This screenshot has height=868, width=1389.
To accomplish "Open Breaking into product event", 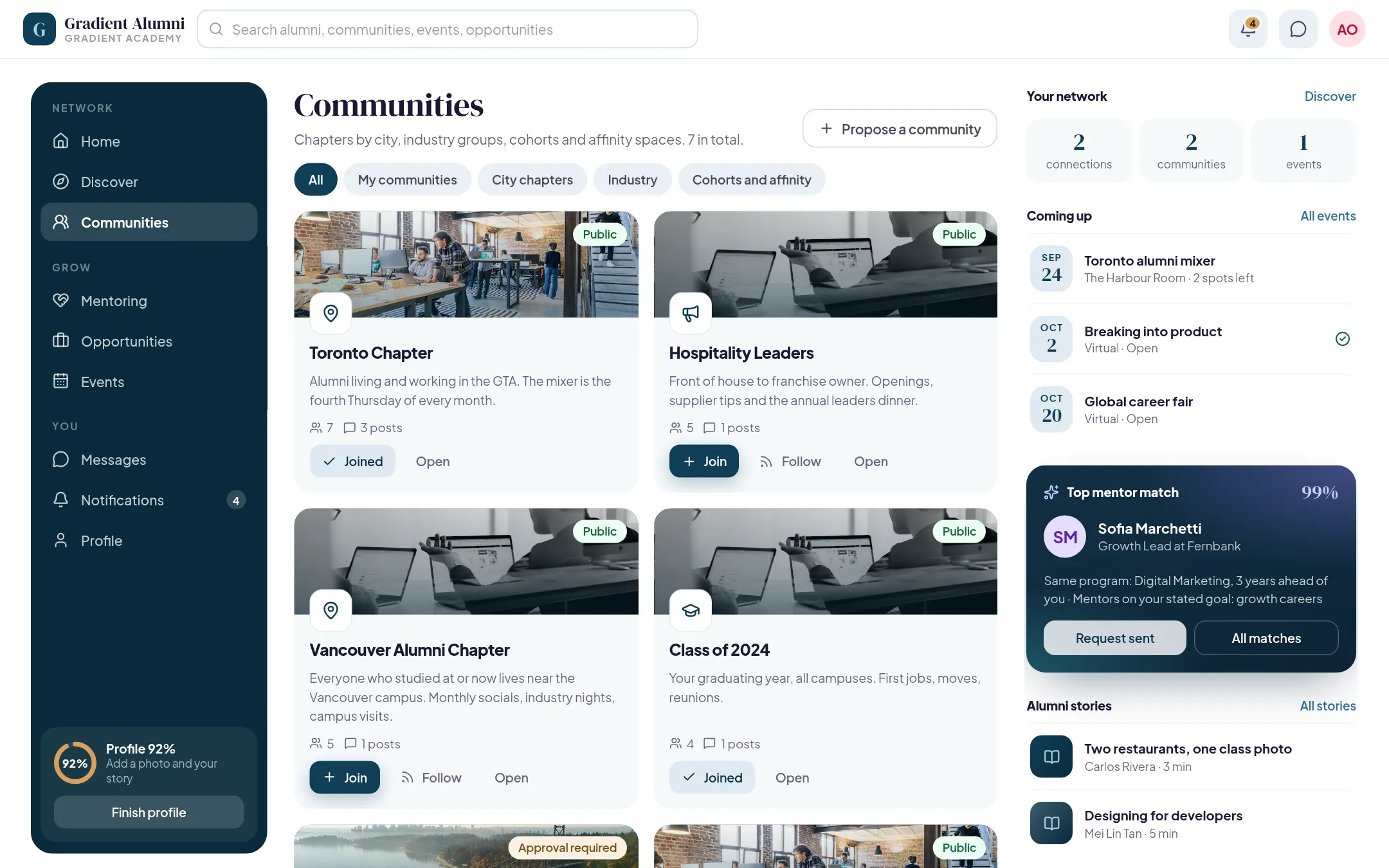I will coord(1192,339).
